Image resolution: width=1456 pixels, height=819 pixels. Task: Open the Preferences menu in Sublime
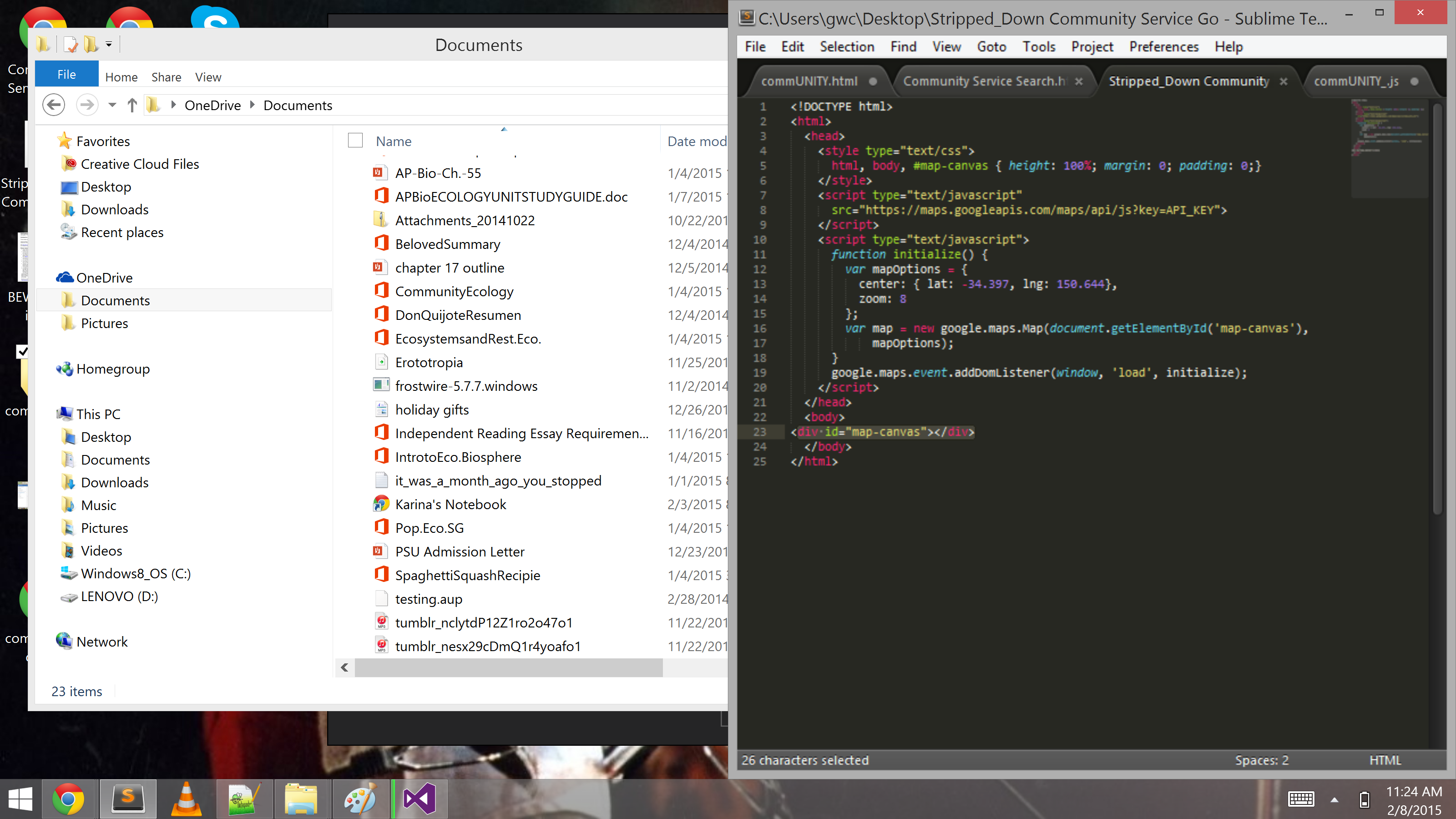tap(1164, 47)
